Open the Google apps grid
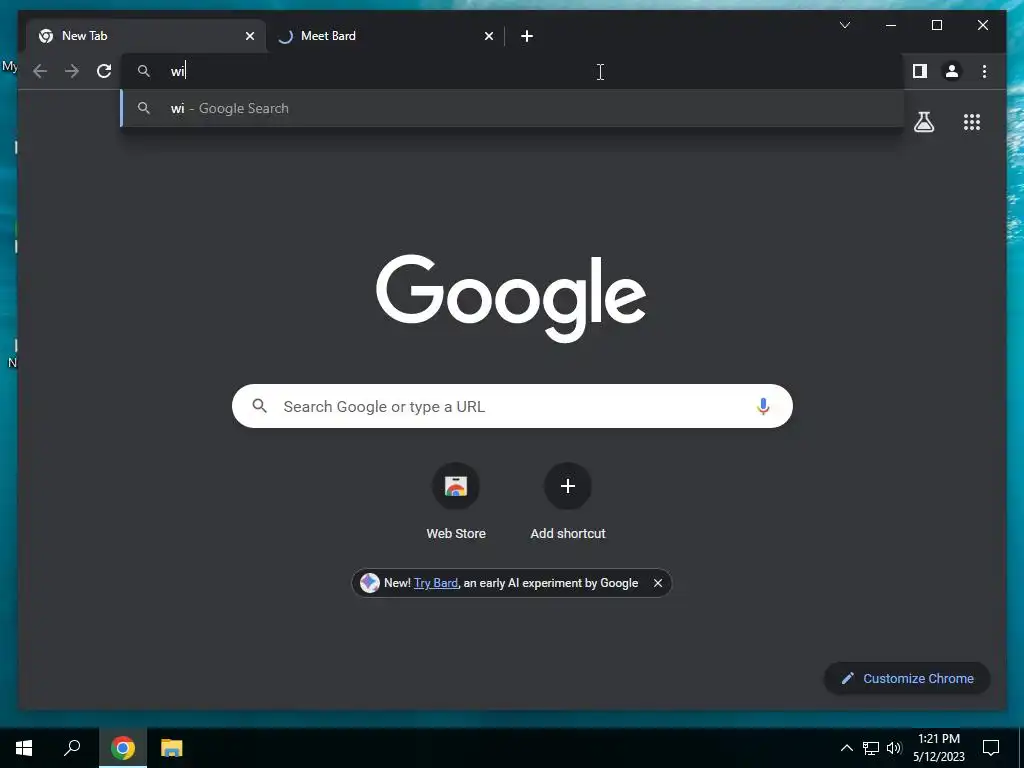The image size is (1024, 768). (972, 122)
